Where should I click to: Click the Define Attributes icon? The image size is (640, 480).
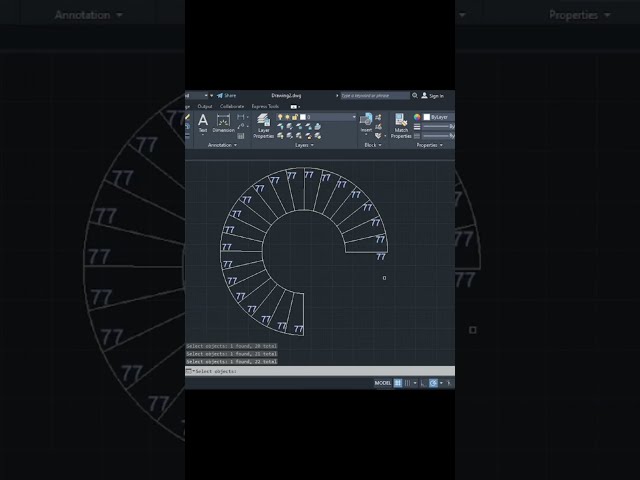pos(378,136)
